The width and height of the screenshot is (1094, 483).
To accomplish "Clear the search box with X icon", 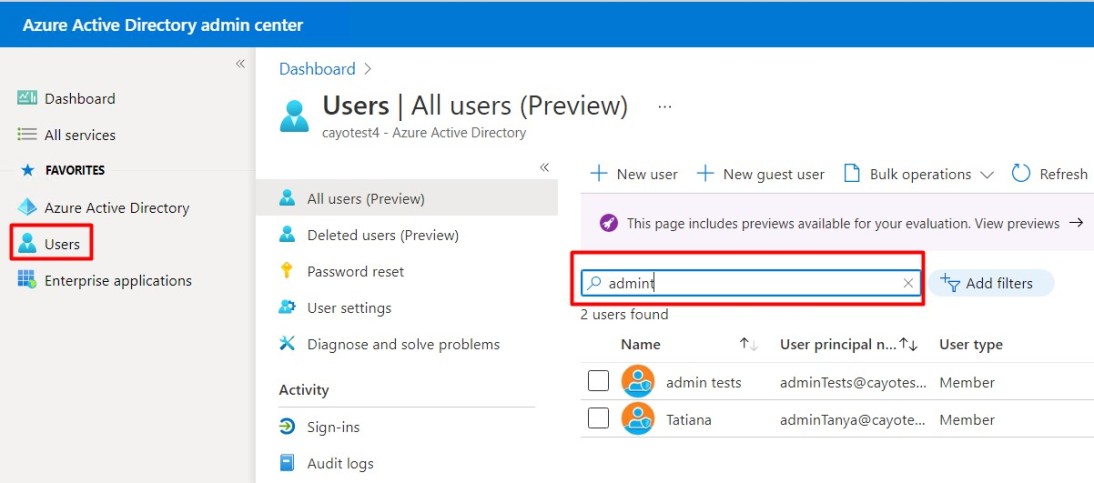I will click(908, 283).
